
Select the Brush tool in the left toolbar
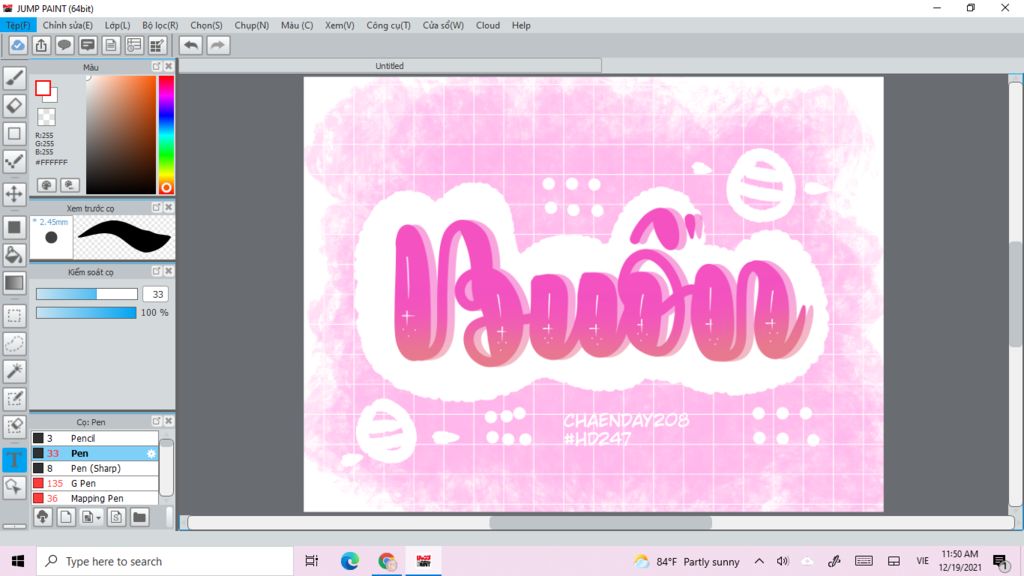point(14,78)
